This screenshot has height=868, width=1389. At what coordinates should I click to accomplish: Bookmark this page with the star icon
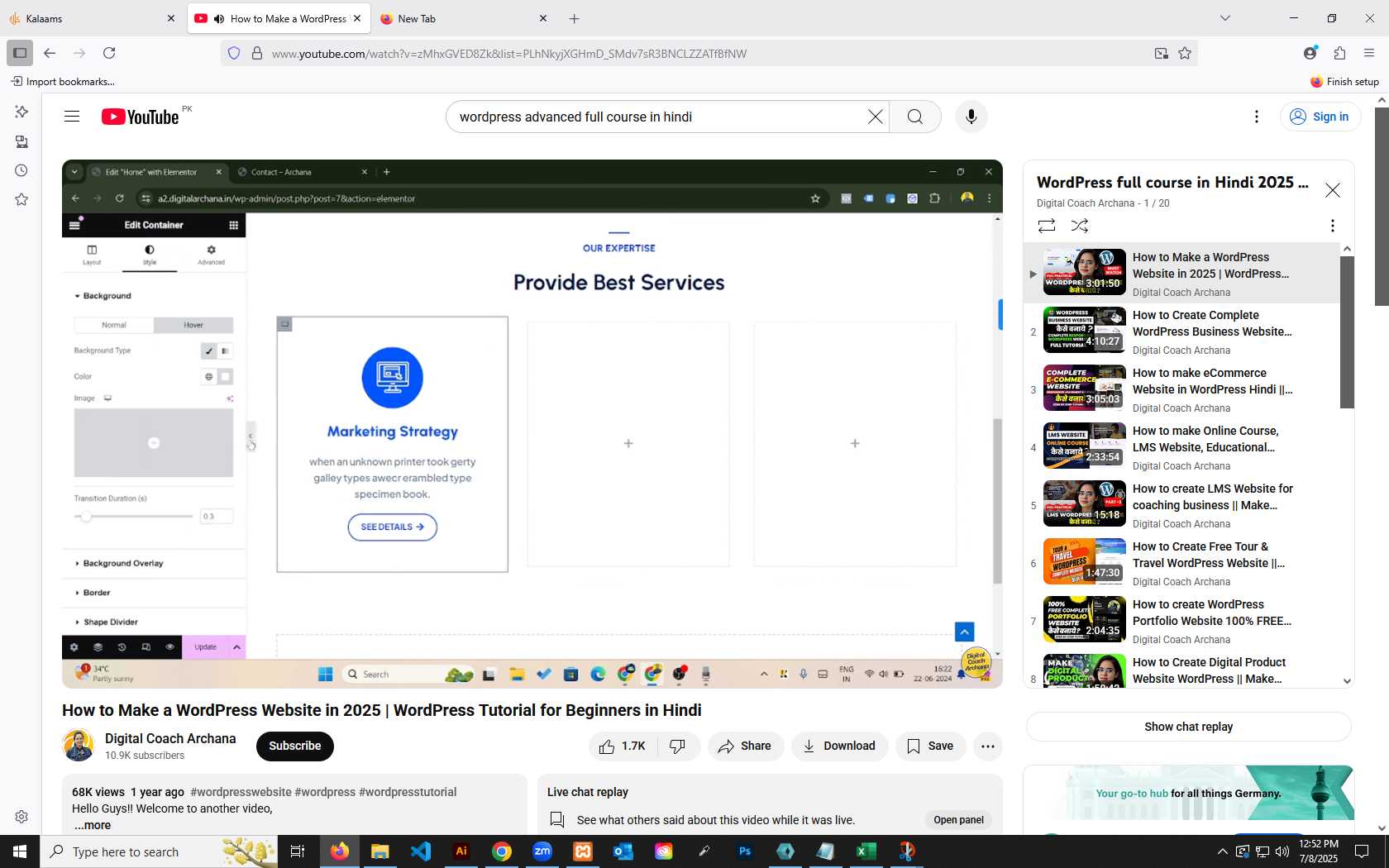[1185, 53]
